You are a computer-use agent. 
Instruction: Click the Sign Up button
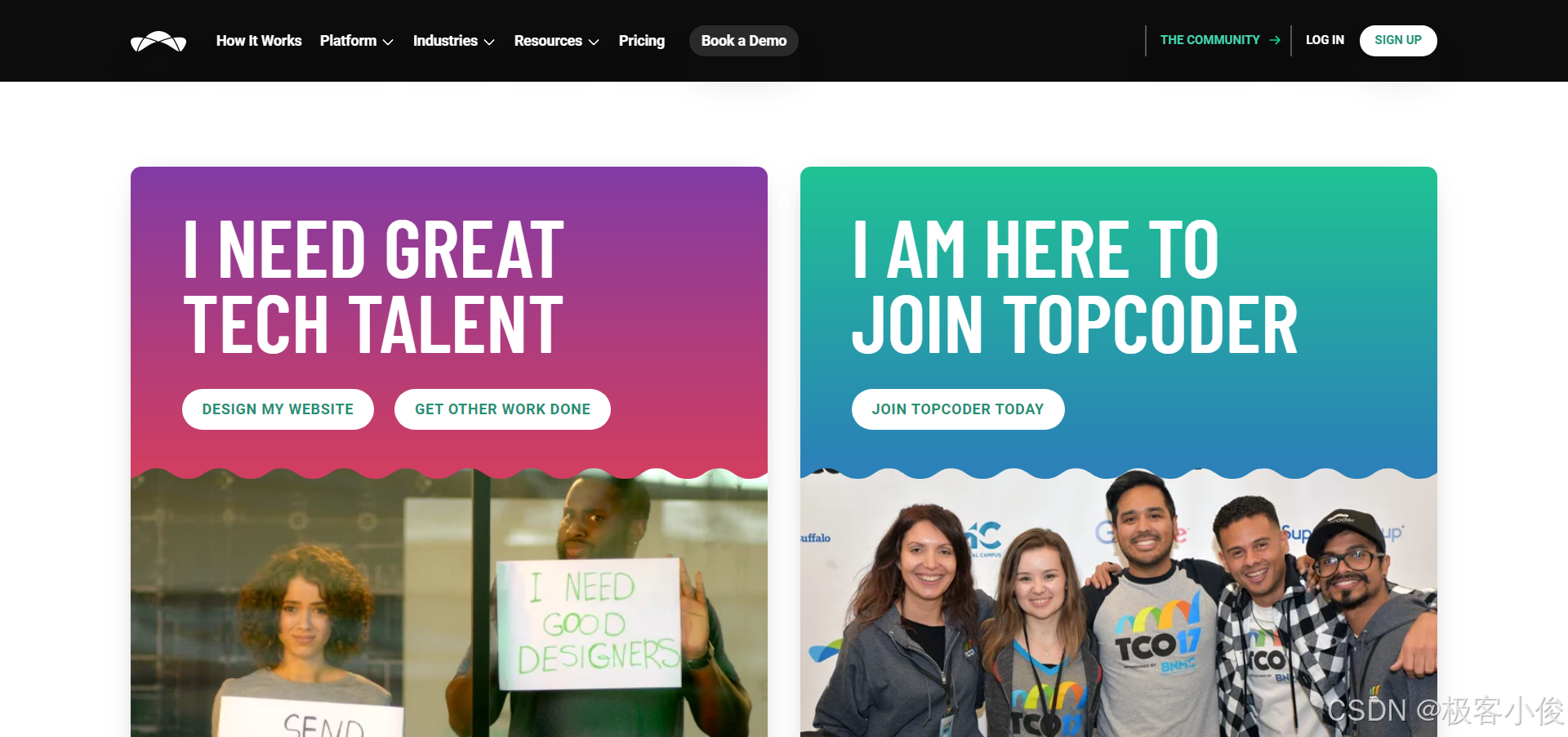[1398, 40]
